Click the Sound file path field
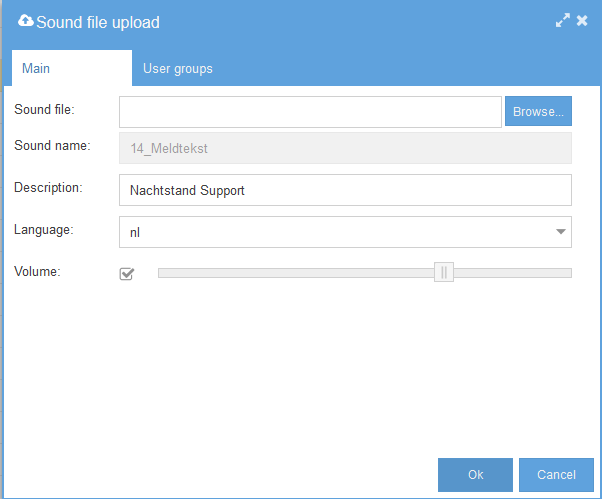This screenshot has width=602, height=499. pos(310,112)
